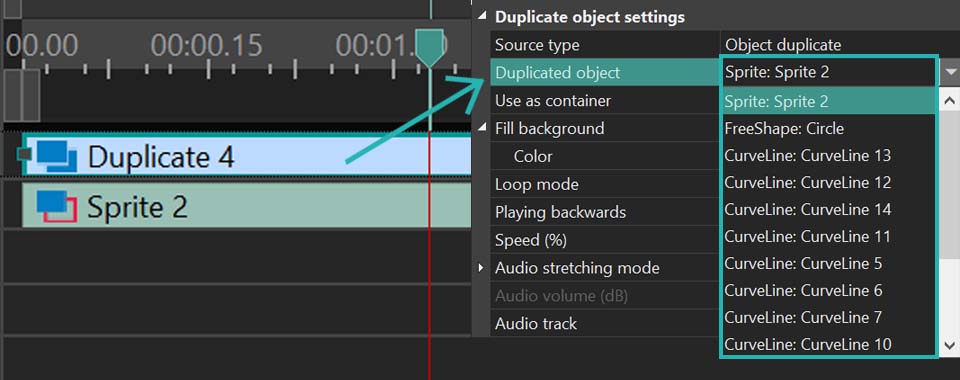Click the Sprite 2 layer icon
The height and width of the screenshot is (380, 960).
pyautogui.click(x=56, y=206)
